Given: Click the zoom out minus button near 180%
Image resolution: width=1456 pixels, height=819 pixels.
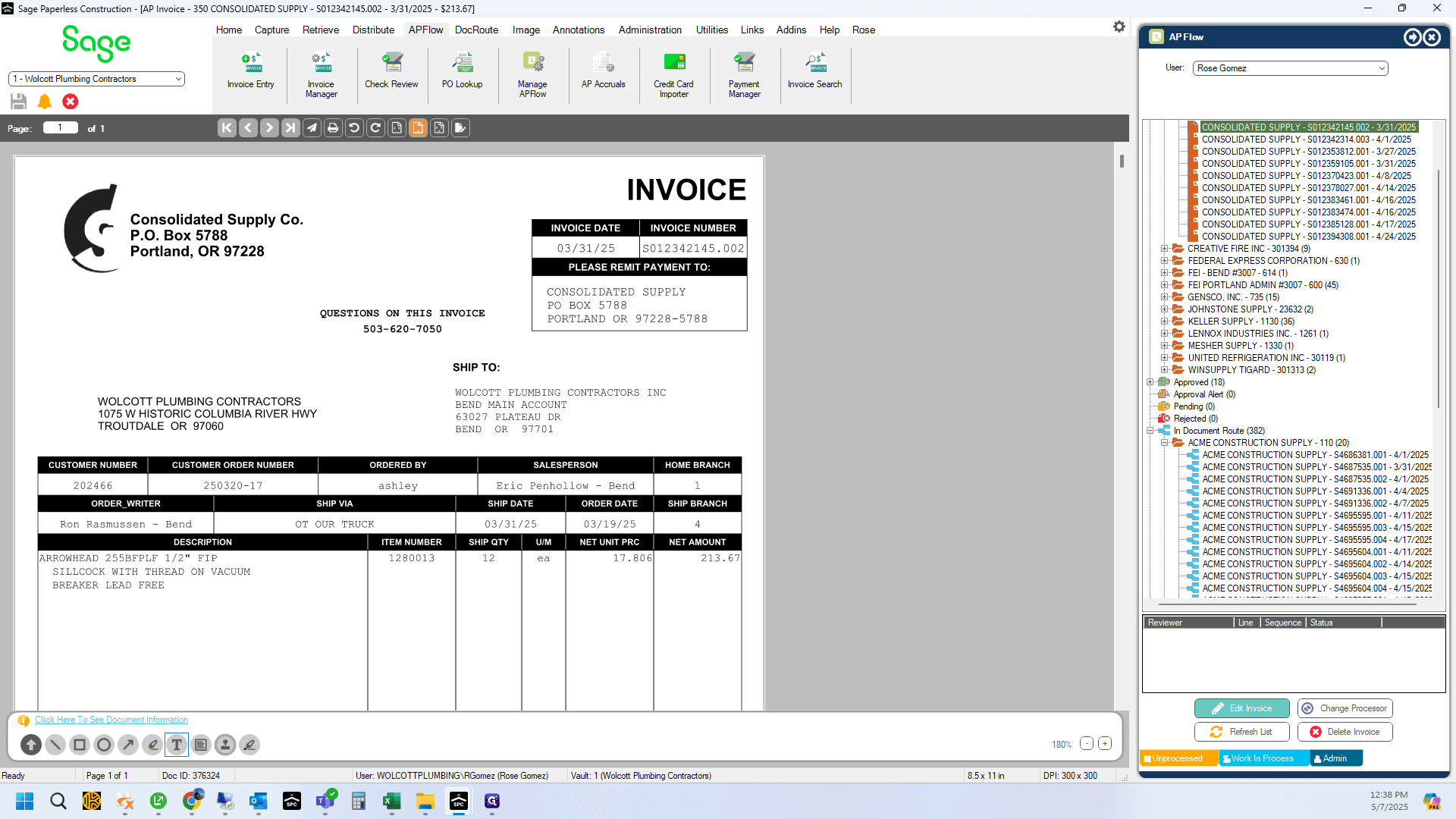Looking at the screenshot, I should click(x=1087, y=744).
